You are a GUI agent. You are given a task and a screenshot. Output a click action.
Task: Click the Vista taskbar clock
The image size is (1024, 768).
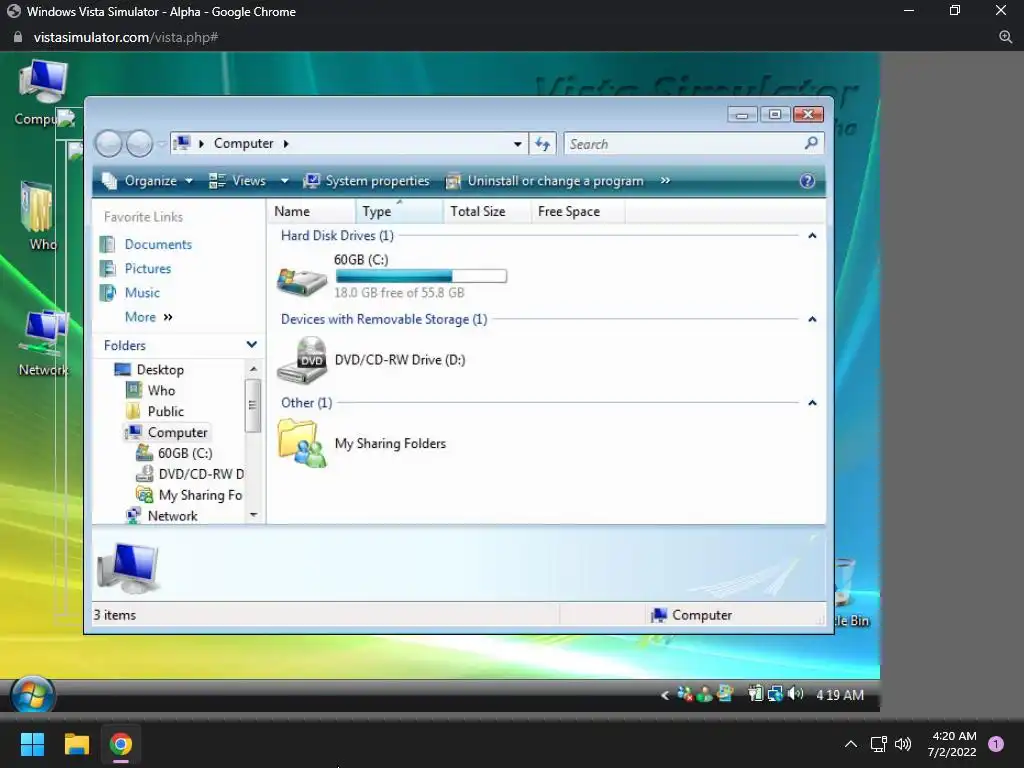(x=840, y=696)
